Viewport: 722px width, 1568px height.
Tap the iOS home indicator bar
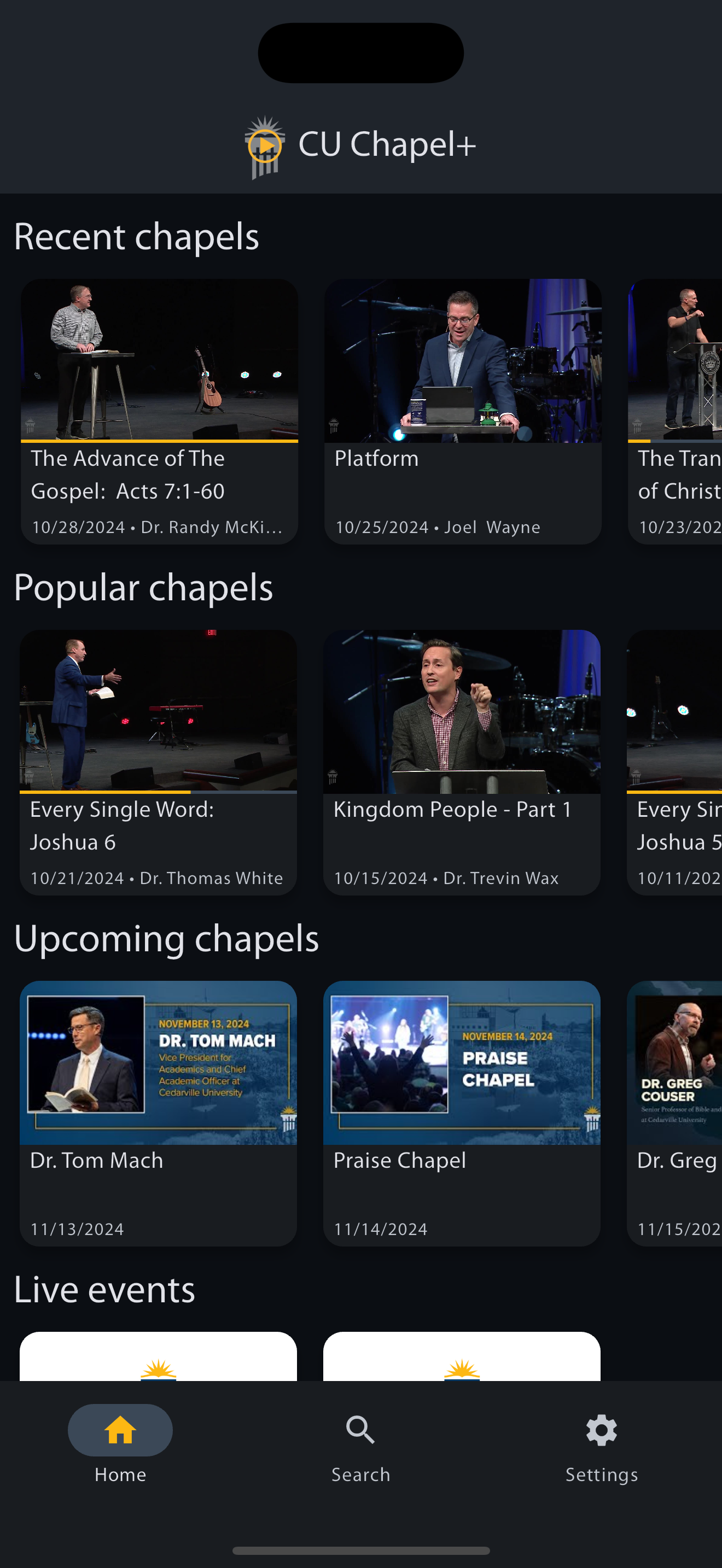pos(361,1551)
